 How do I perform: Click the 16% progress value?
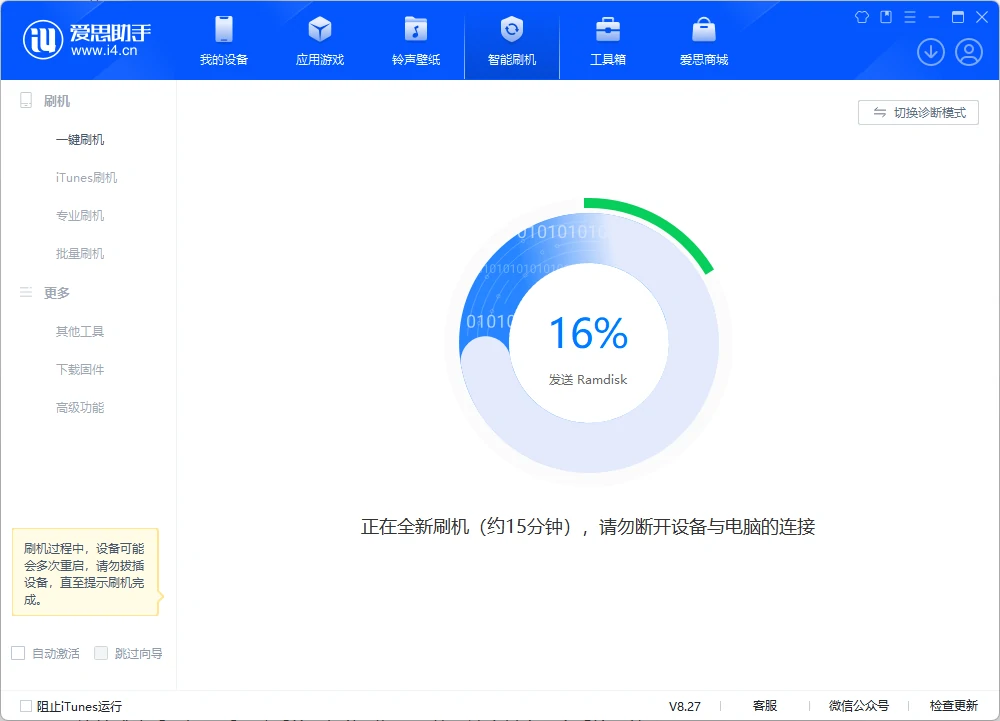(x=589, y=333)
